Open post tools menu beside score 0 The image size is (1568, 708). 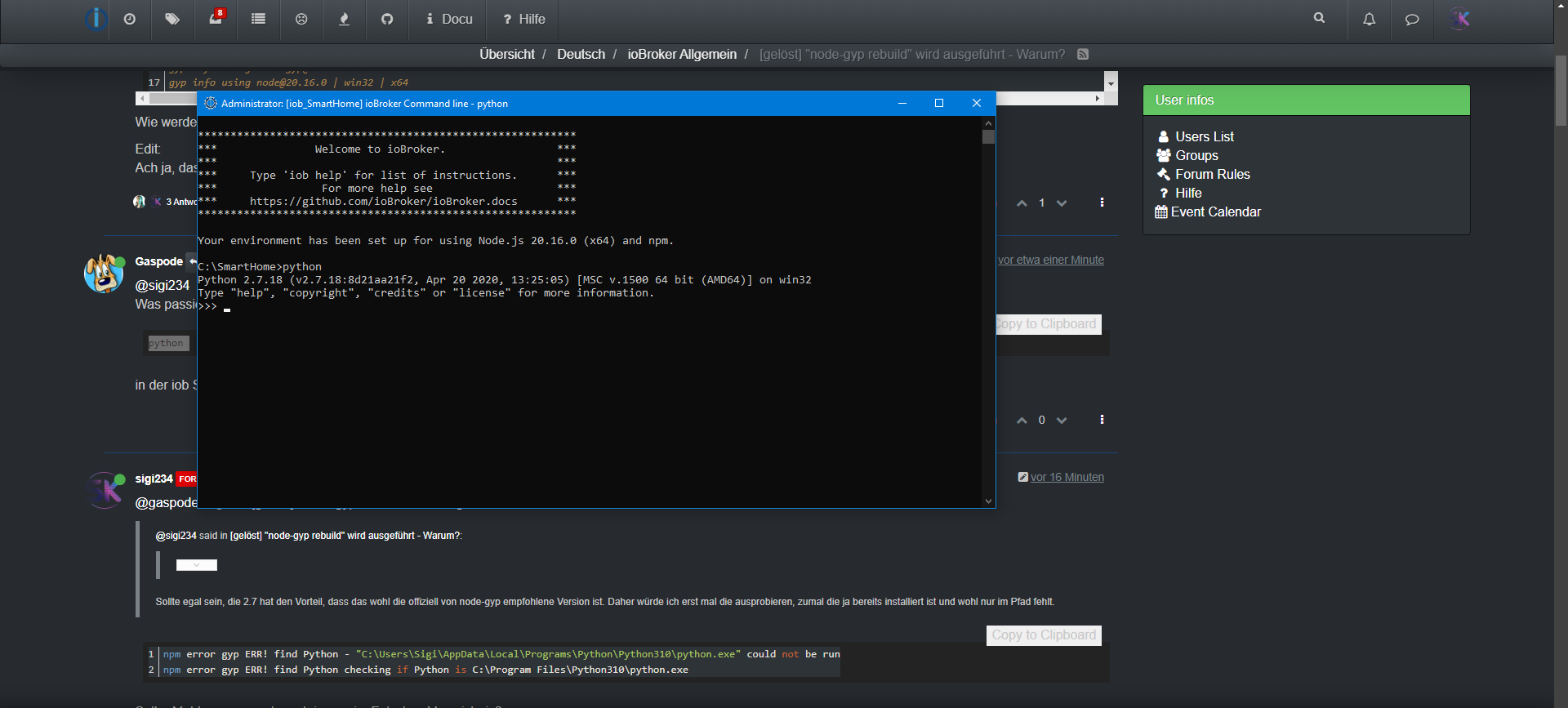(1102, 420)
